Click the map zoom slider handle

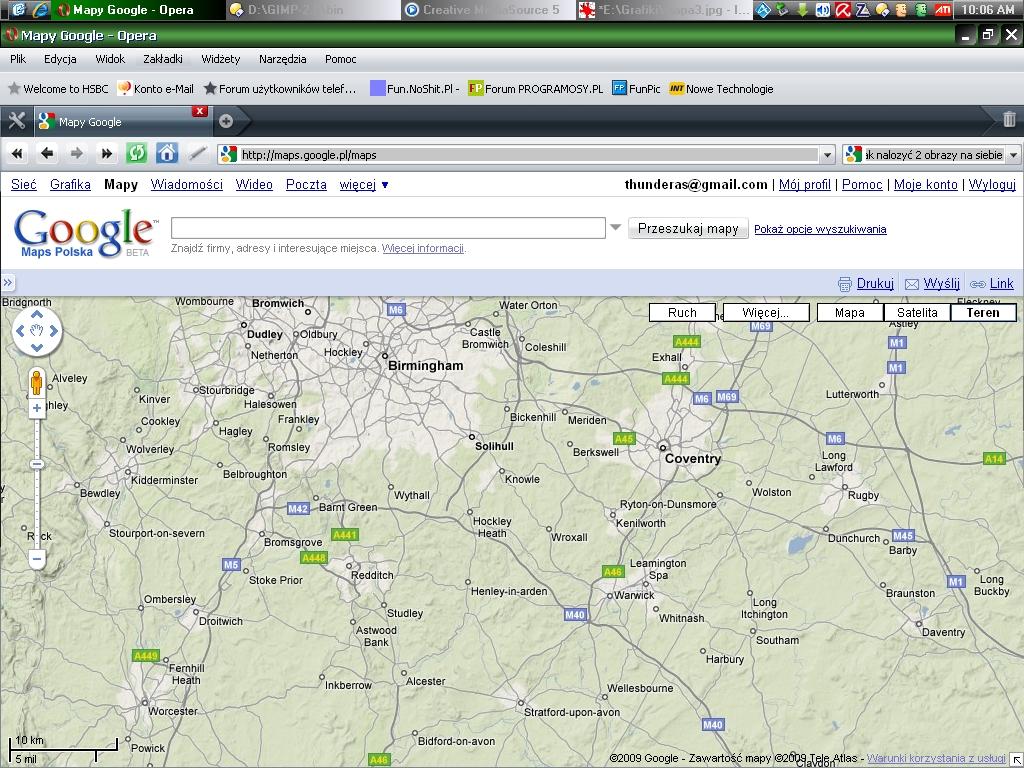[37, 464]
